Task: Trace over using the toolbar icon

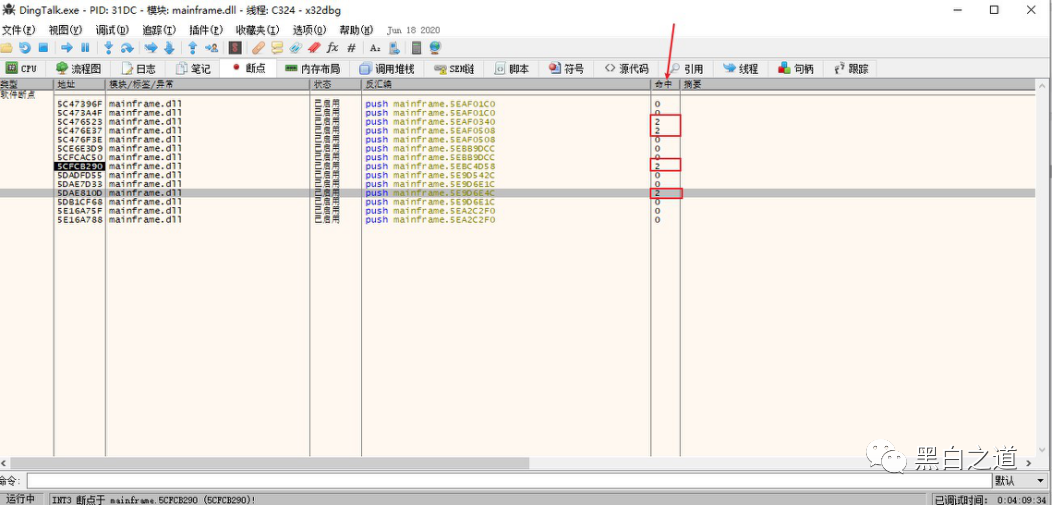Action: [169, 48]
